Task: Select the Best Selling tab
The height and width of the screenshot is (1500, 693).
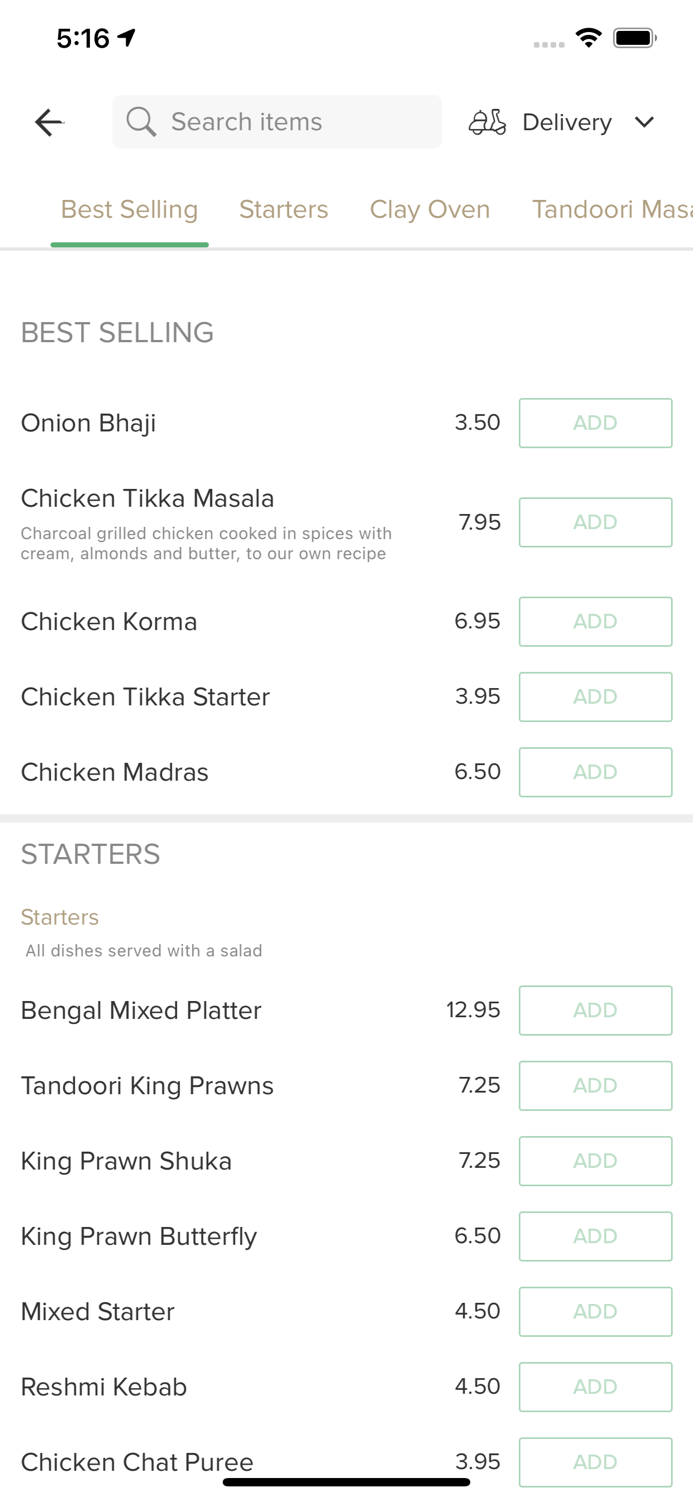Action: click(129, 209)
